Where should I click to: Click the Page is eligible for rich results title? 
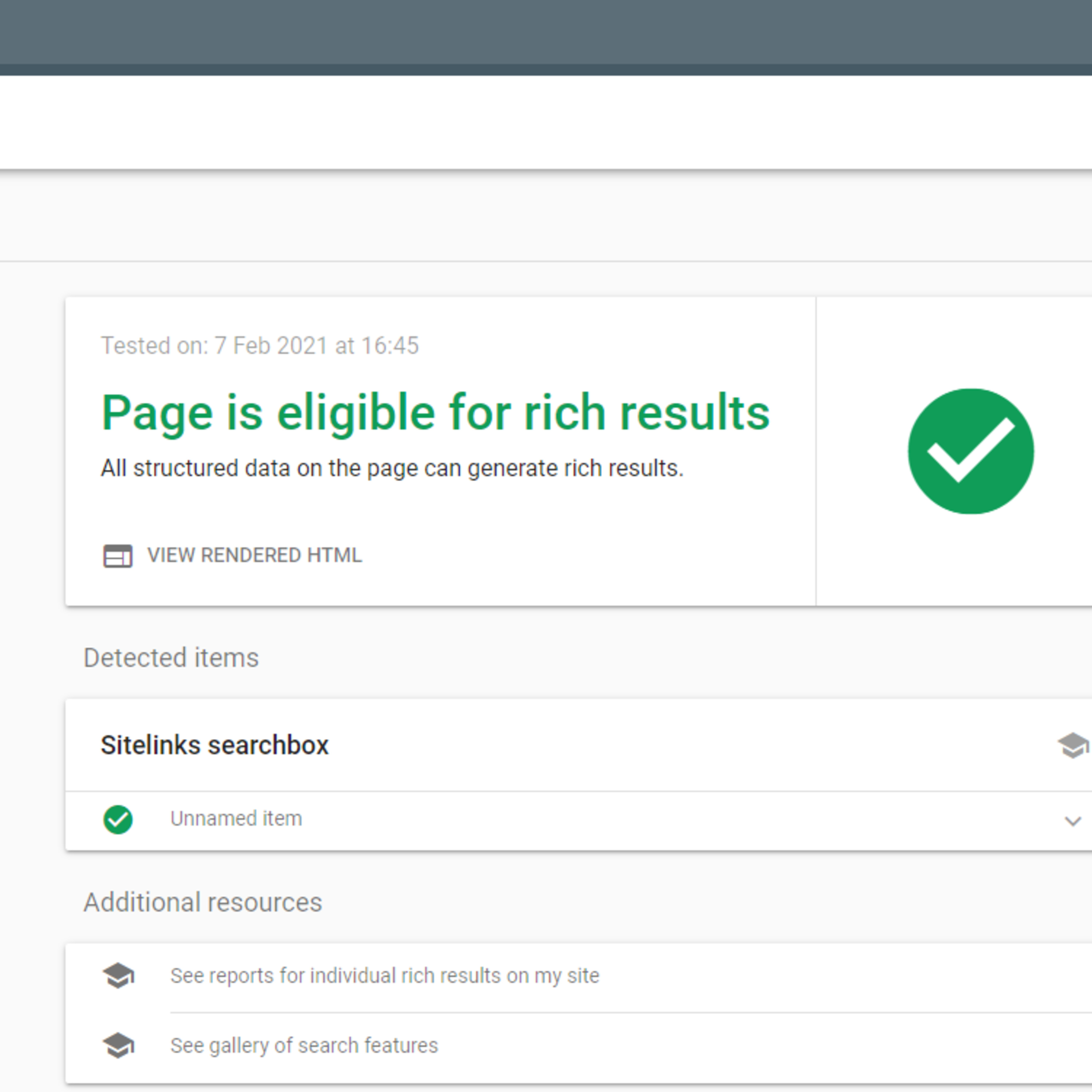435,413
